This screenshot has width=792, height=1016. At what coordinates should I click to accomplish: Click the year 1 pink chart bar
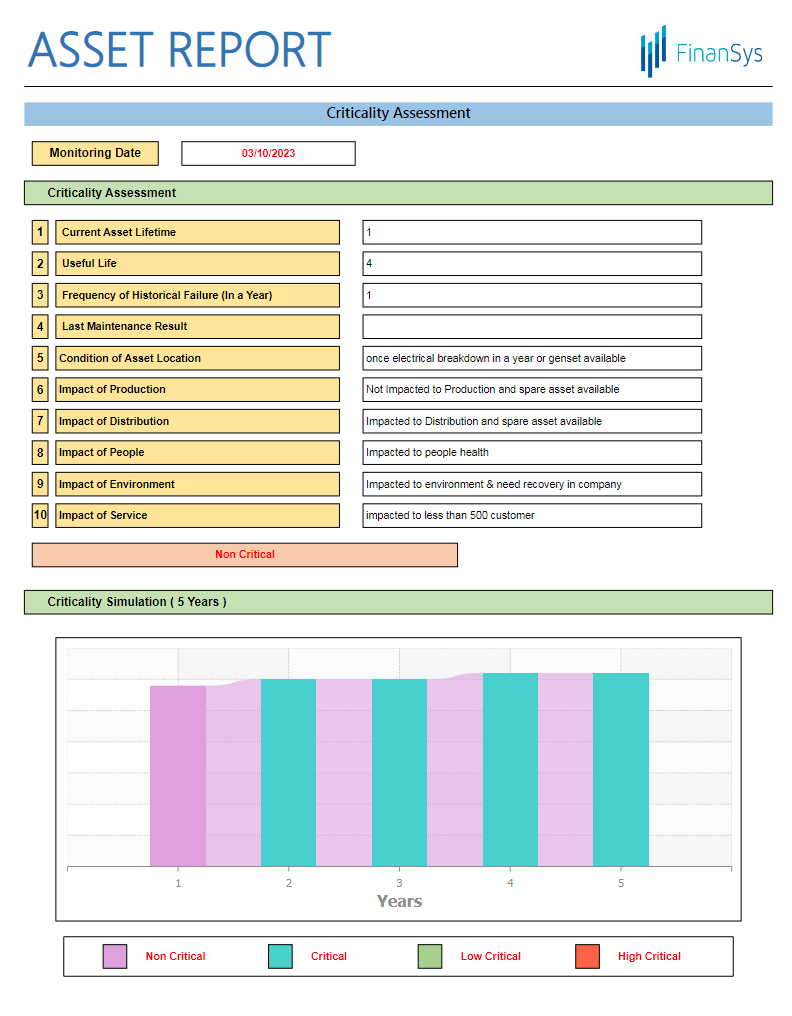point(178,775)
